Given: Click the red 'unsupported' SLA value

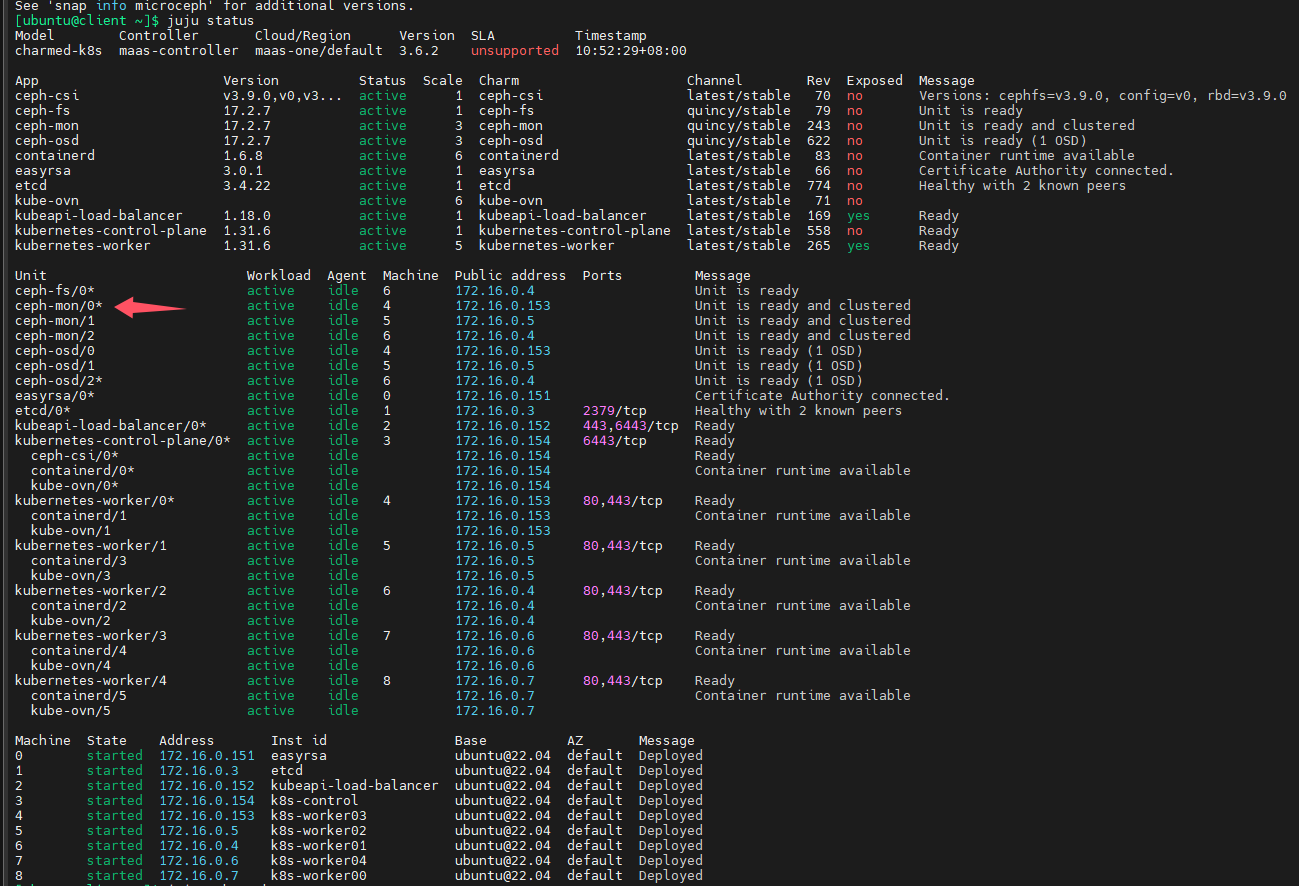Looking at the screenshot, I should point(515,51).
